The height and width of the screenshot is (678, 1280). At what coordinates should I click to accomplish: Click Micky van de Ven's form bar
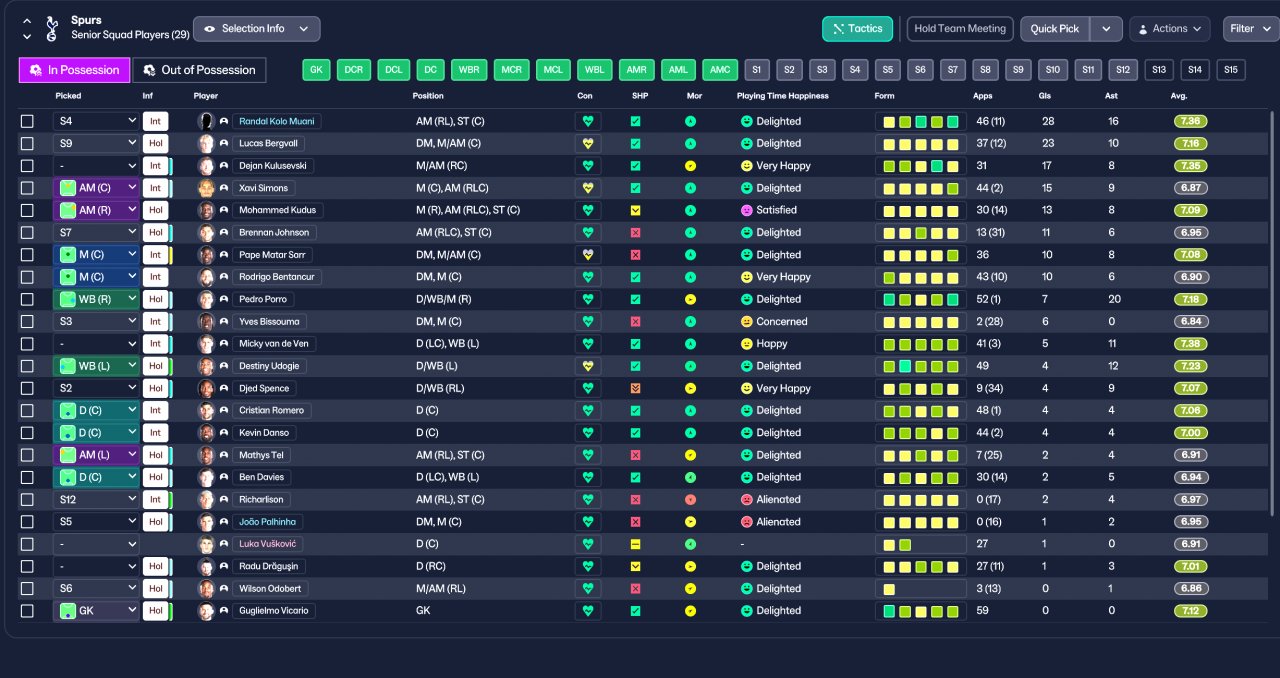click(920, 344)
